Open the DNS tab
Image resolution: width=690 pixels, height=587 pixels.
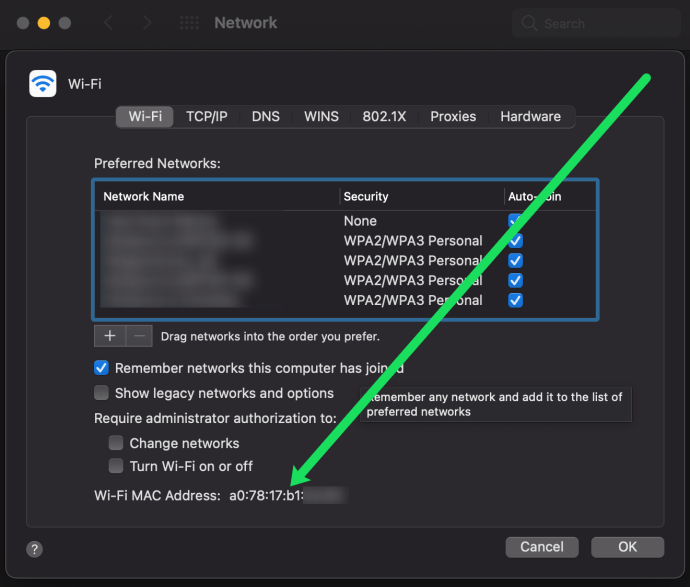click(266, 117)
